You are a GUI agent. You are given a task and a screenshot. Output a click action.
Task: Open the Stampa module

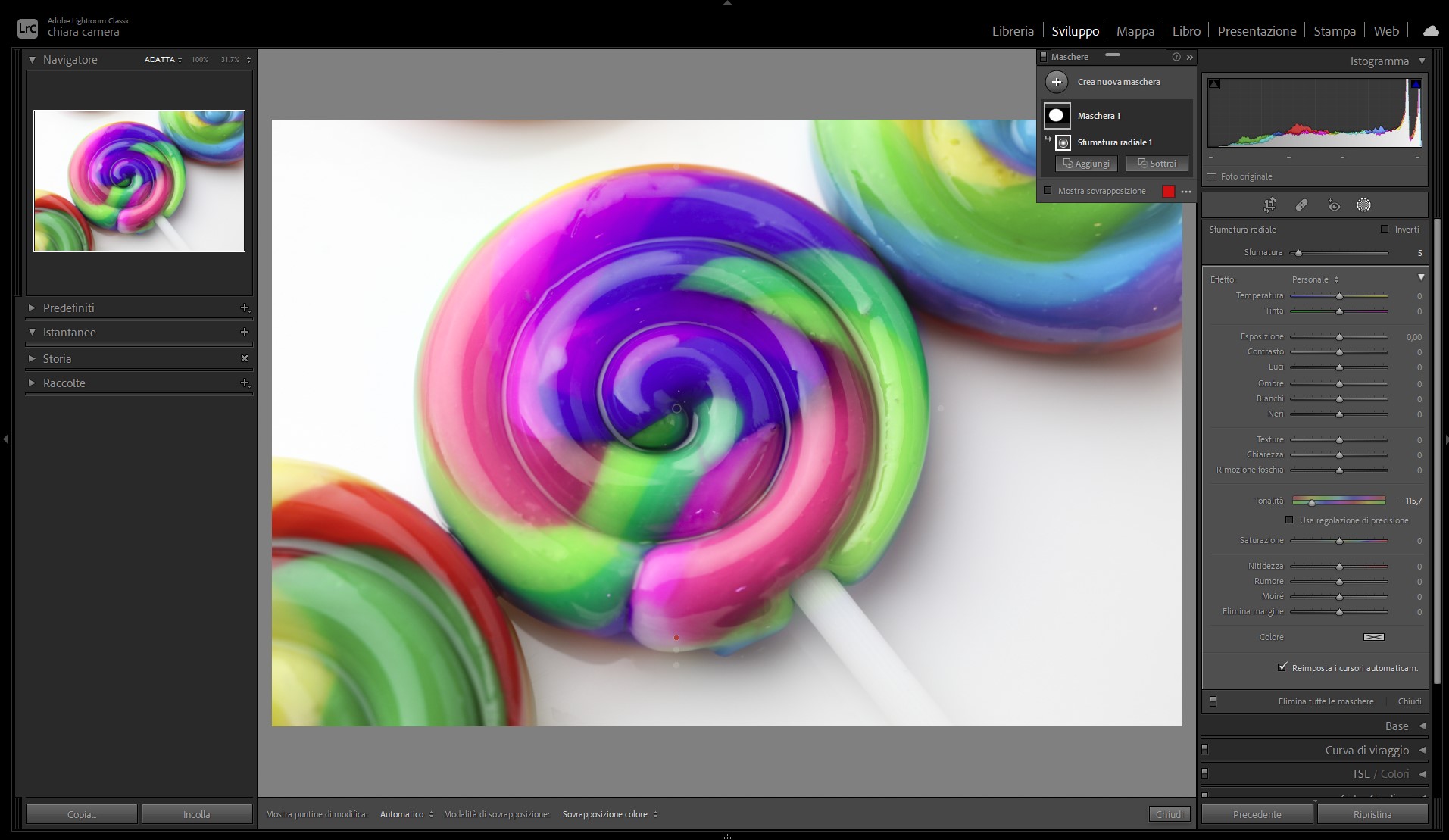point(1335,31)
